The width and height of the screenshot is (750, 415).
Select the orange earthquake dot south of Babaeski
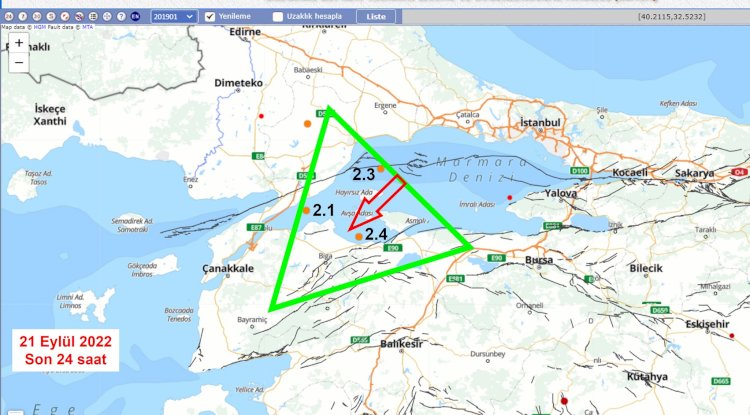tap(308, 124)
